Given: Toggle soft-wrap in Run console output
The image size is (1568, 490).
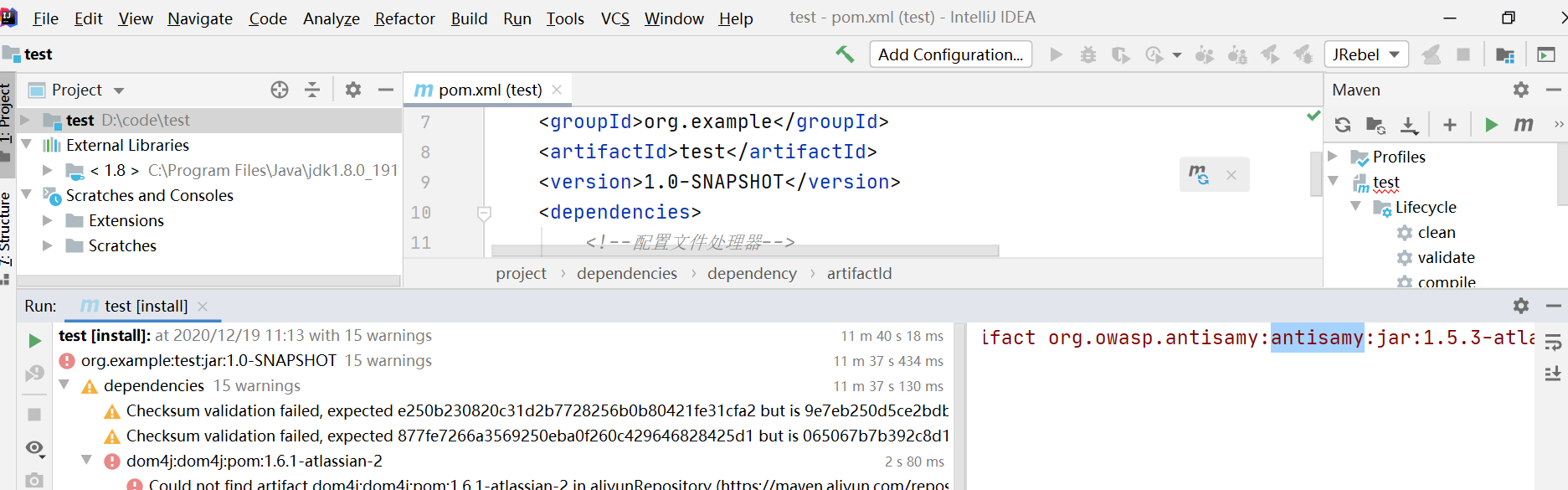Looking at the screenshot, I should (x=1553, y=343).
